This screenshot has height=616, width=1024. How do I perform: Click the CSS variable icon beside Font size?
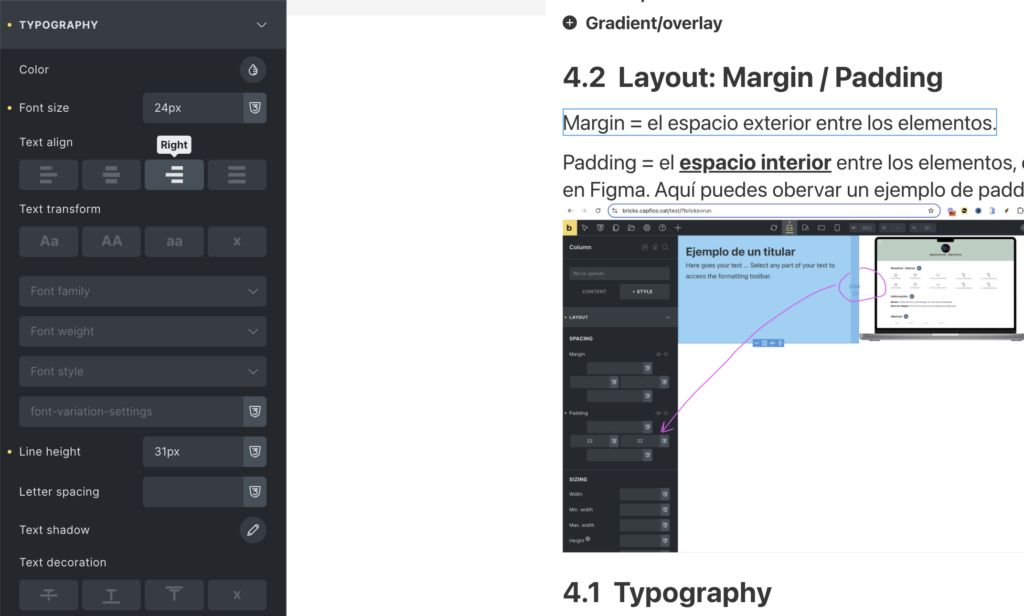[255, 108]
